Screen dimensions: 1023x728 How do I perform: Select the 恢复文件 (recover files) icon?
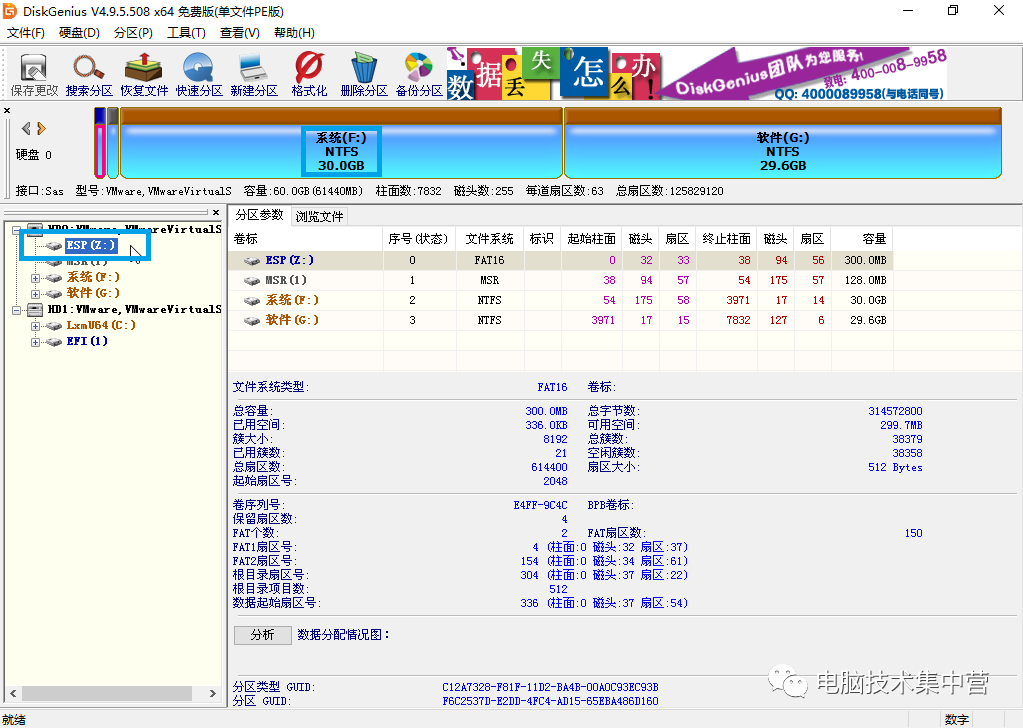point(143,72)
